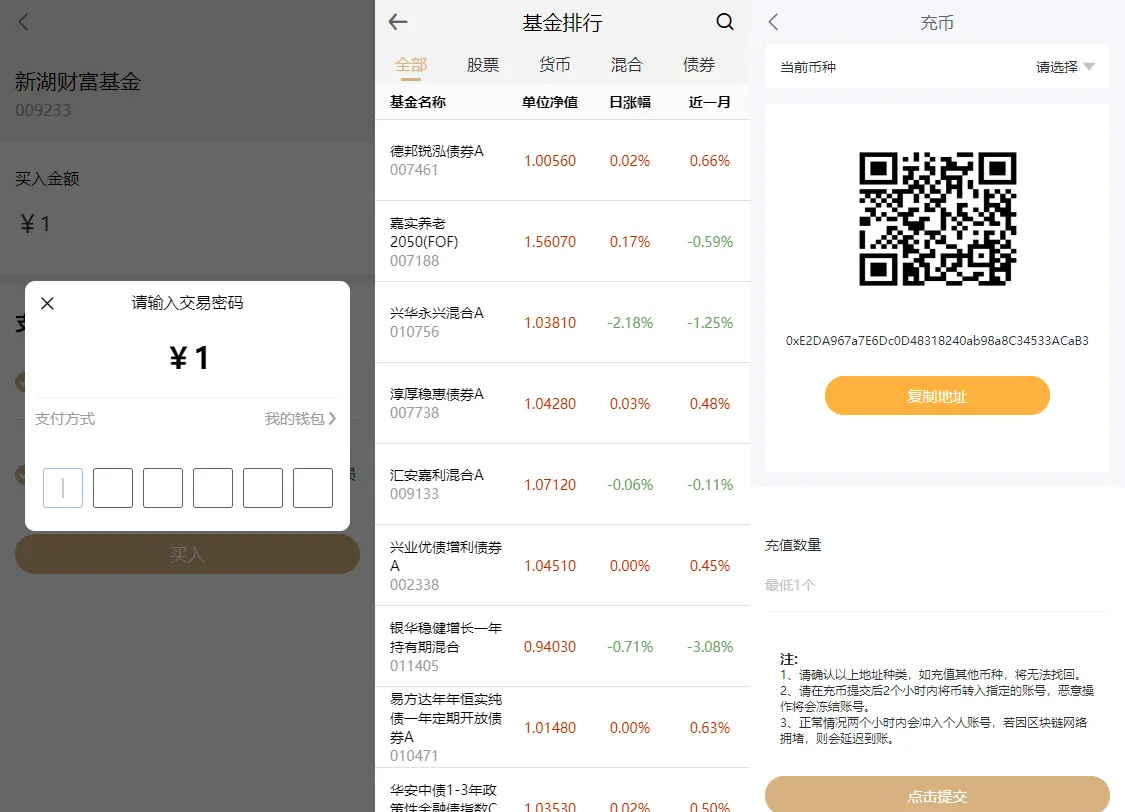
Task: Open the 兴业优债增利债券A fund
Action: (562, 566)
